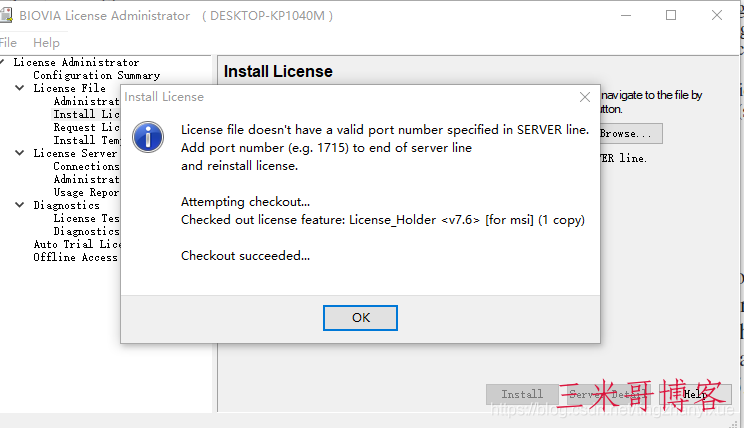
Task: Click the 'Checked out license feature' line
Action: 382,220
